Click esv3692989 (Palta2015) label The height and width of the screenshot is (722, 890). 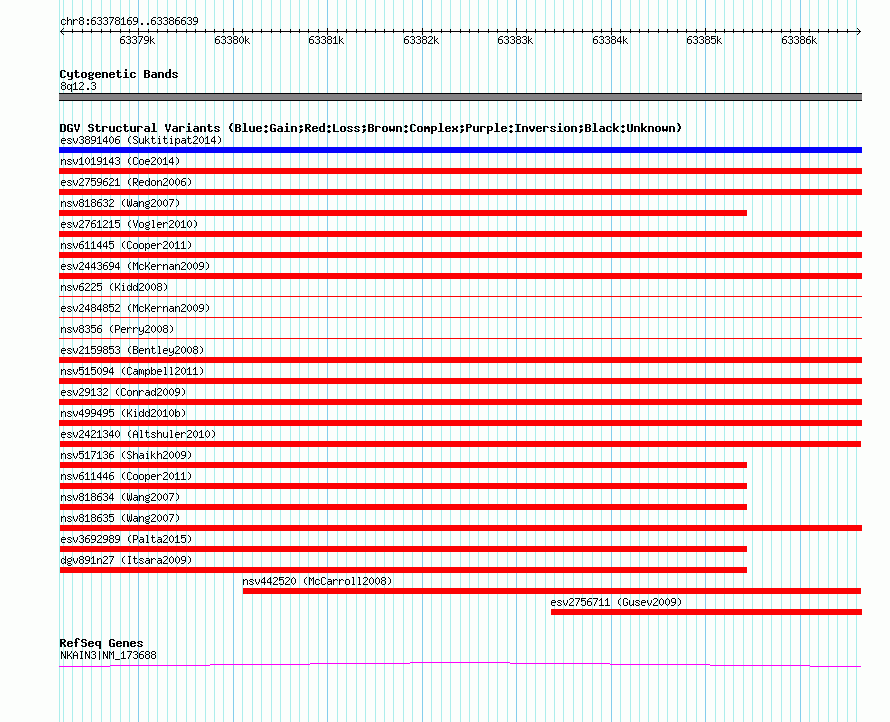point(126,539)
